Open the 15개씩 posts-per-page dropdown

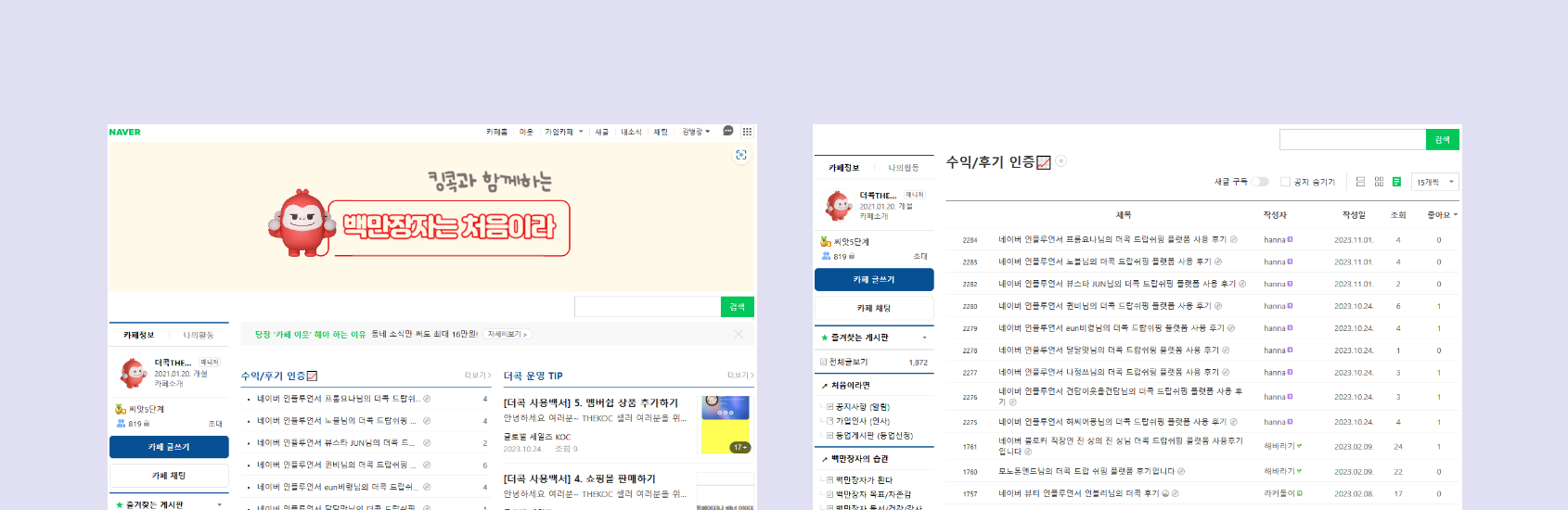1435,182
